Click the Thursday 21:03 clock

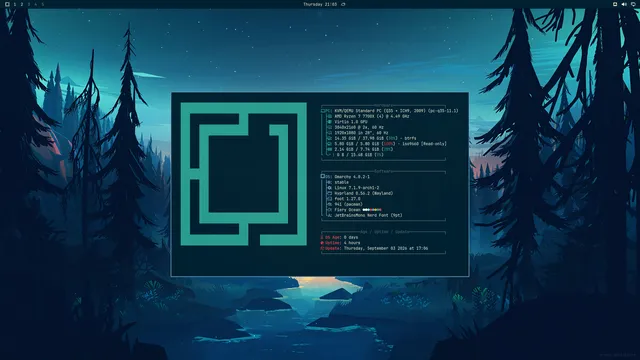point(320,4)
